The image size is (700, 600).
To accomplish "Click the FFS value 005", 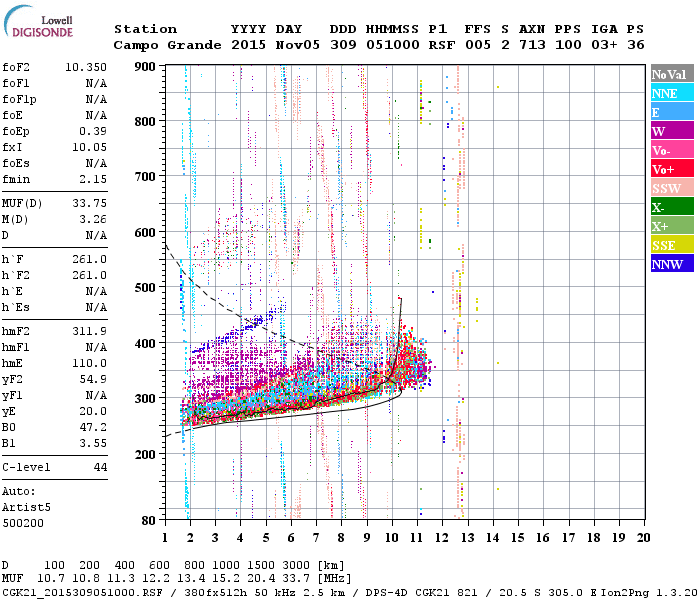I will 478,45.
